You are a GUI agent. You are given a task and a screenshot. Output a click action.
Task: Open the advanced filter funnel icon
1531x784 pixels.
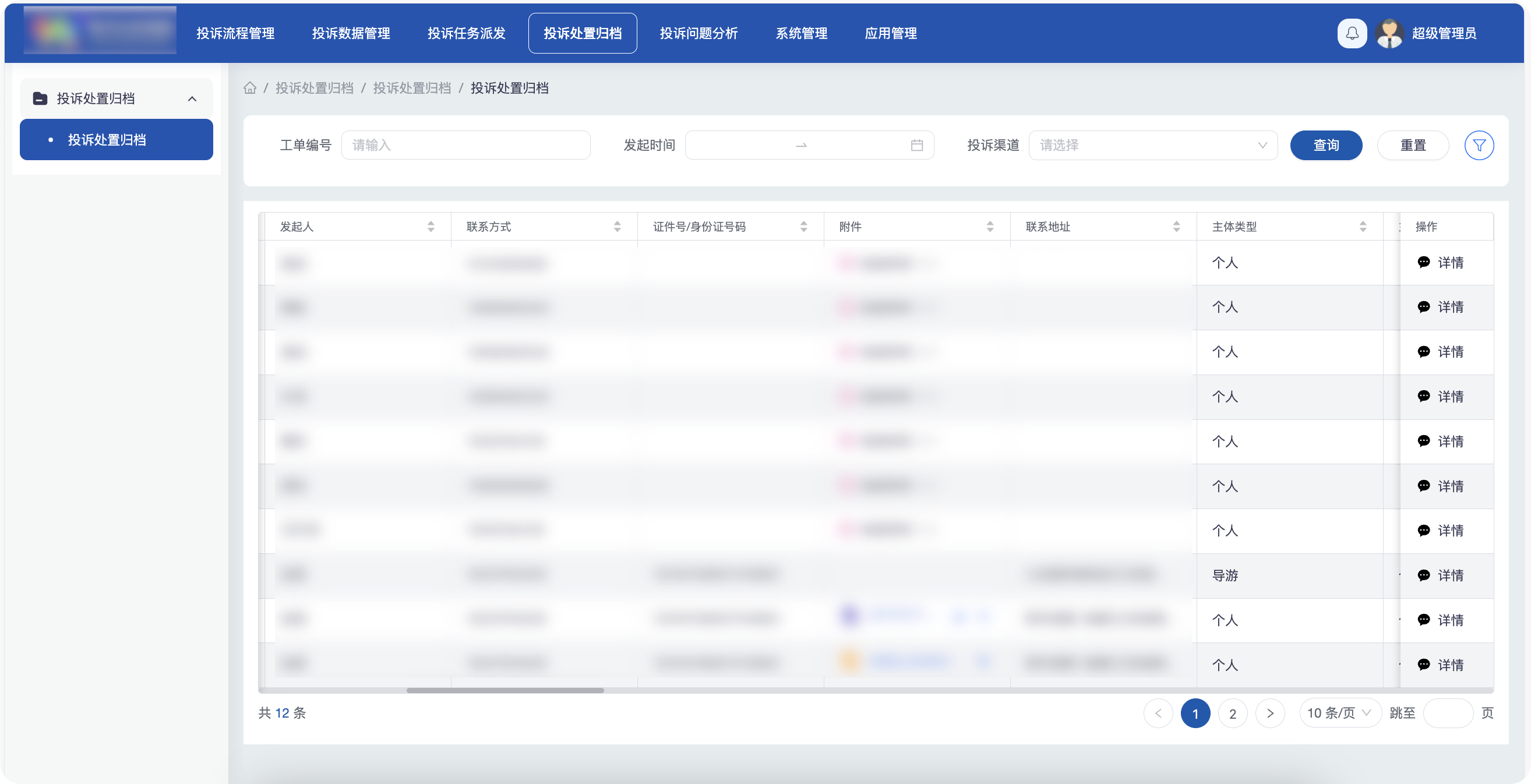point(1479,145)
